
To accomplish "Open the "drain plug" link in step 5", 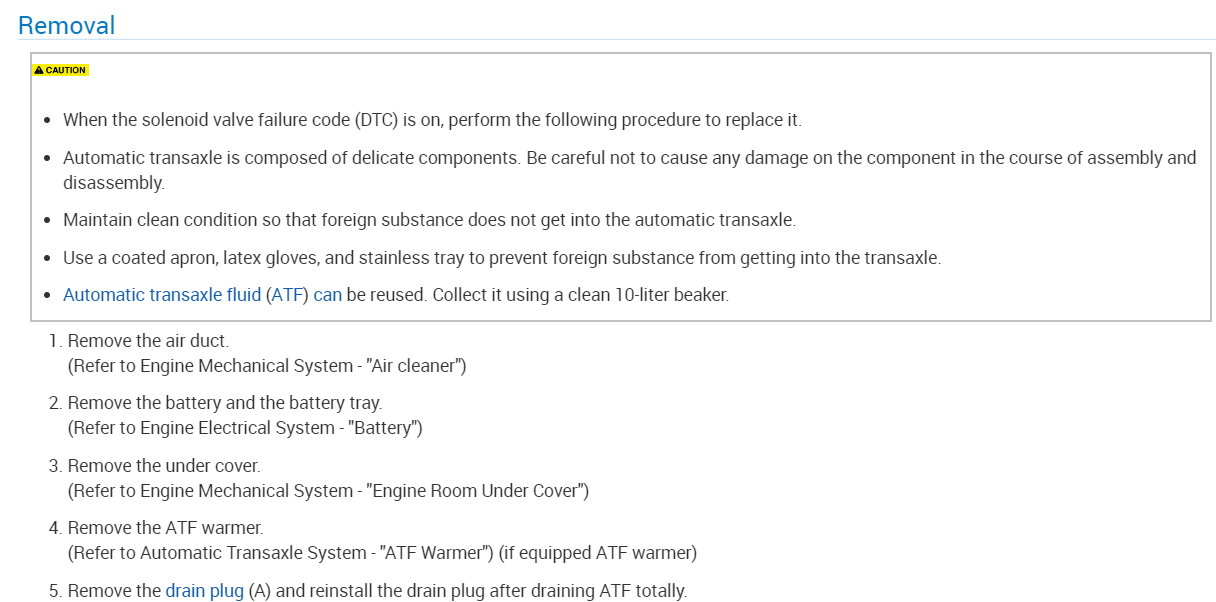I will [x=204, y=591].
